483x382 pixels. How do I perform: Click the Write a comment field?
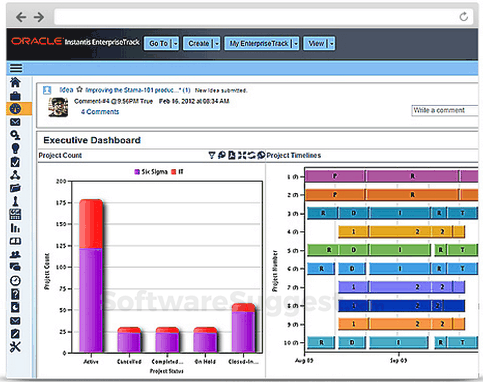pyautogui.click(x=445, y=110)
